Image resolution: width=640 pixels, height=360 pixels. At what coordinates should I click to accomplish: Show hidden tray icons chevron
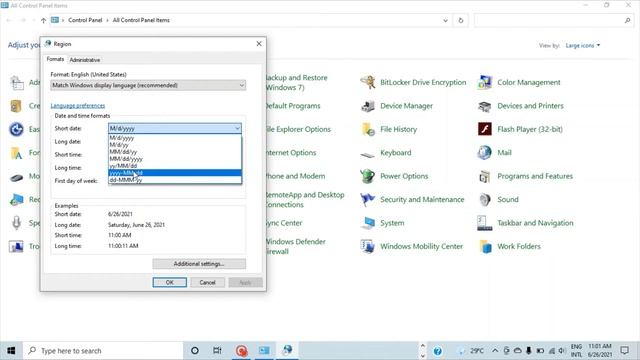[495, 351]
